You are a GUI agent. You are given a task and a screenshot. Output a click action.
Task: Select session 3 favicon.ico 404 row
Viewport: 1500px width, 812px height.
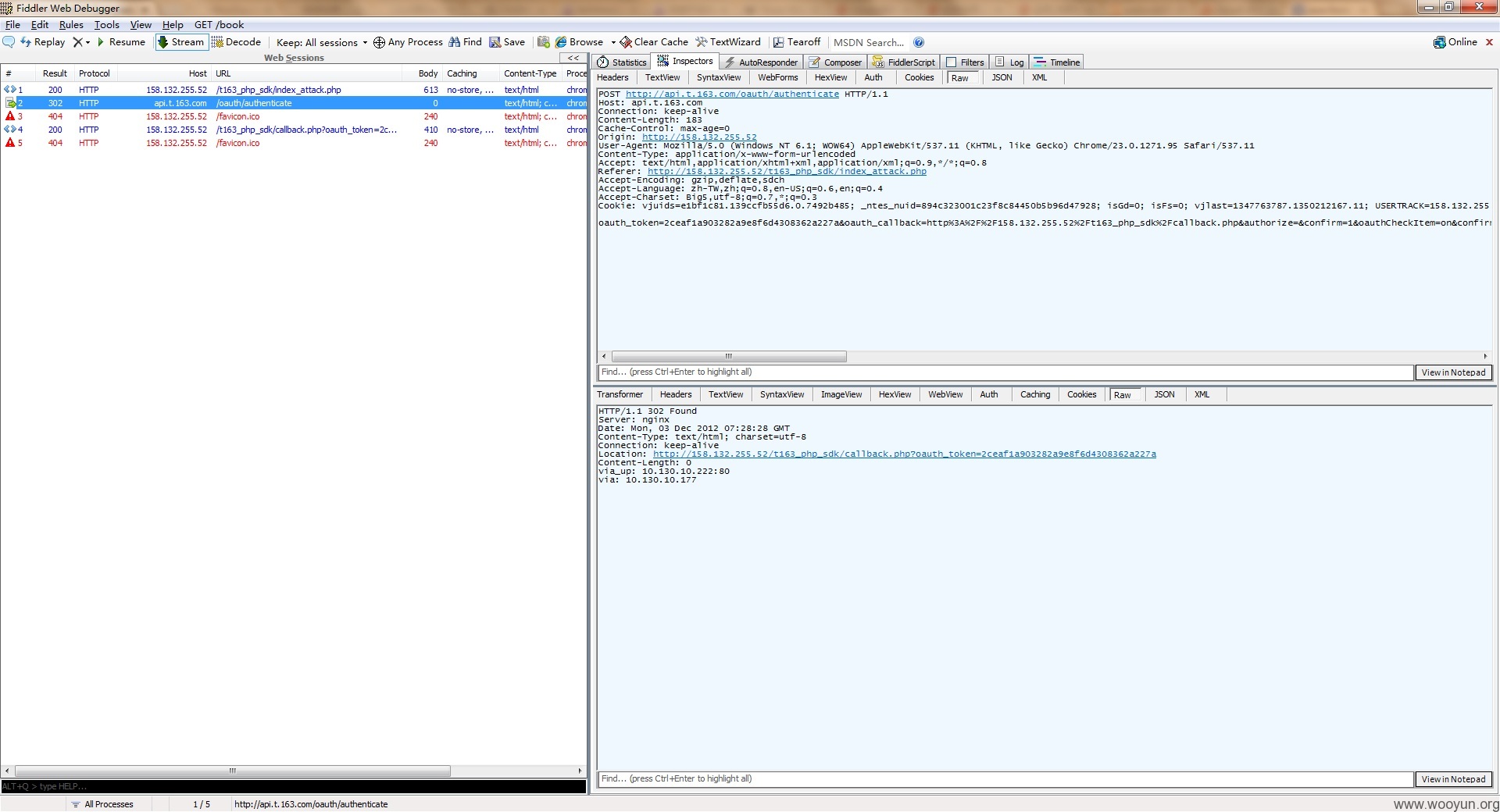pos(294,116)
